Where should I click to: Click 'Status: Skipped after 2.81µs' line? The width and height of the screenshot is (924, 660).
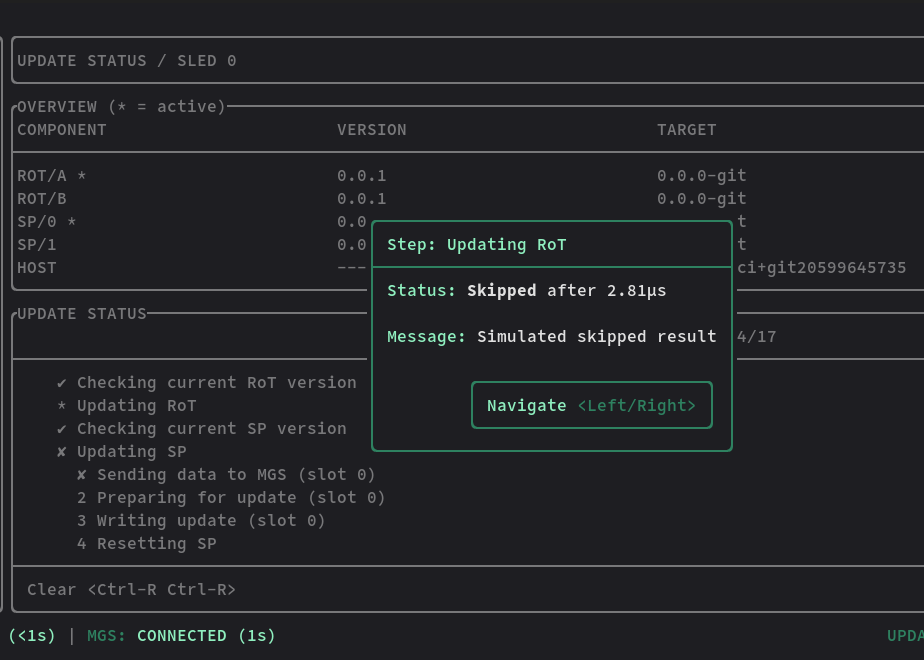coord(527,291)
